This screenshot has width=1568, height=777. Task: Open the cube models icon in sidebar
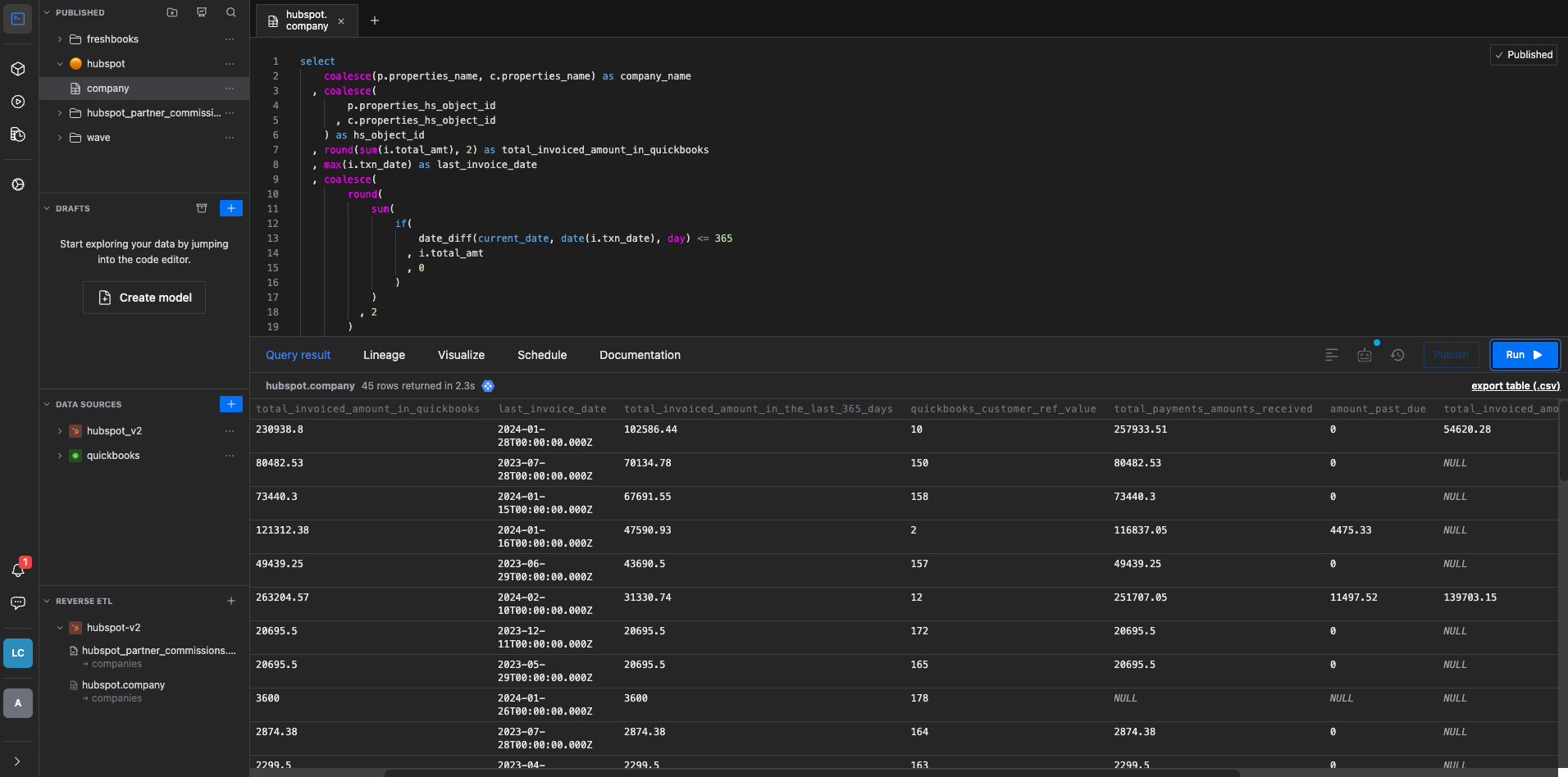[18, 69]
